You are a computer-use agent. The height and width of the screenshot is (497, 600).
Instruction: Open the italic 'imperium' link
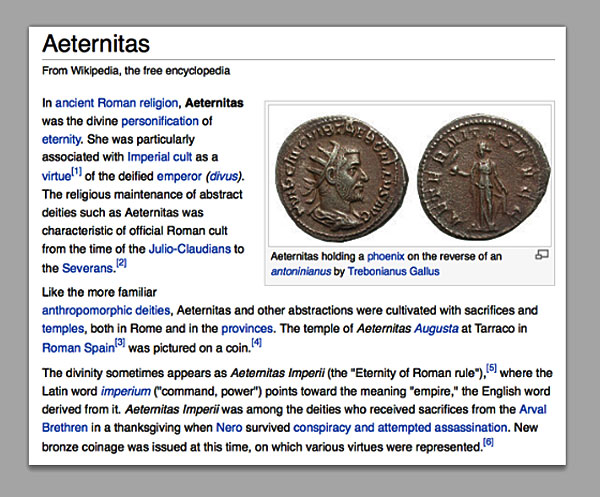tap(126, 391)
